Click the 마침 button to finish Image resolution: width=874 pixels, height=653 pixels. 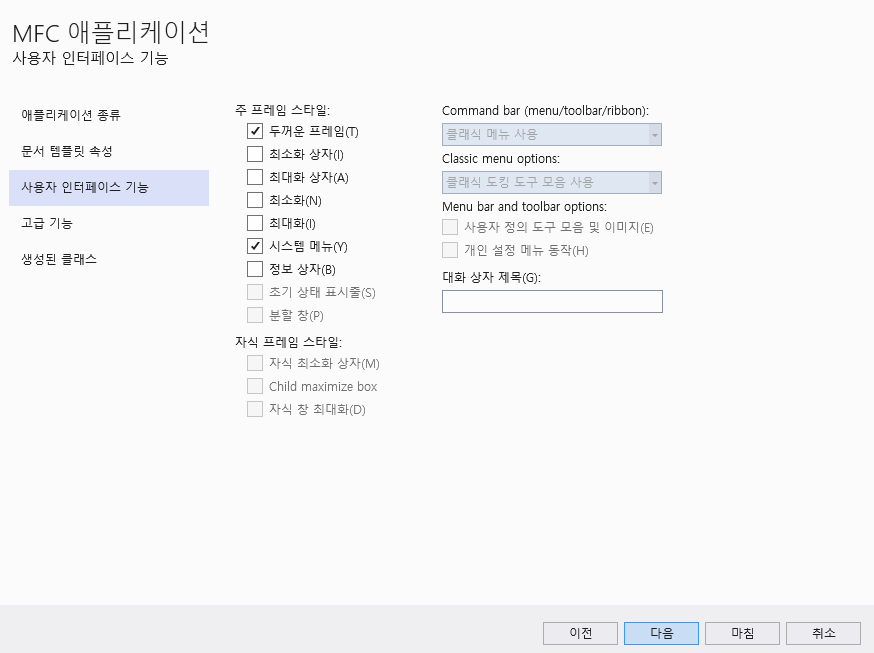742,633
